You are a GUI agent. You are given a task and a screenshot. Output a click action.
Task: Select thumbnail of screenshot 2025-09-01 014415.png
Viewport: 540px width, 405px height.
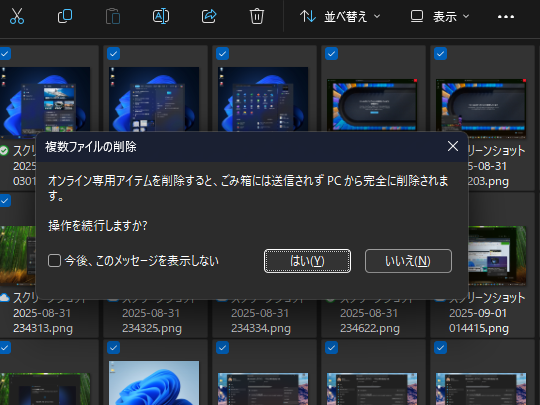[x=497, y=255]
